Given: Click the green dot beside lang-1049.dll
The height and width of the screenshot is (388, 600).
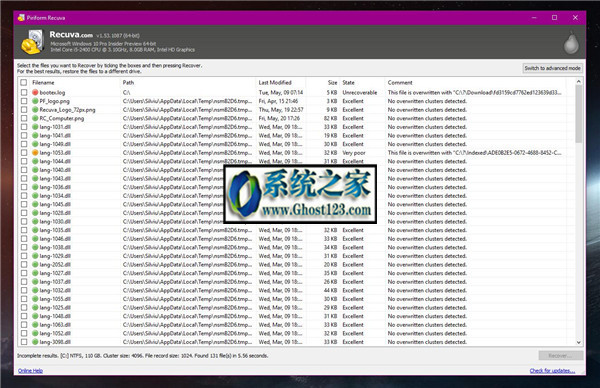Looking at the screenshot, I should (35, 144).
